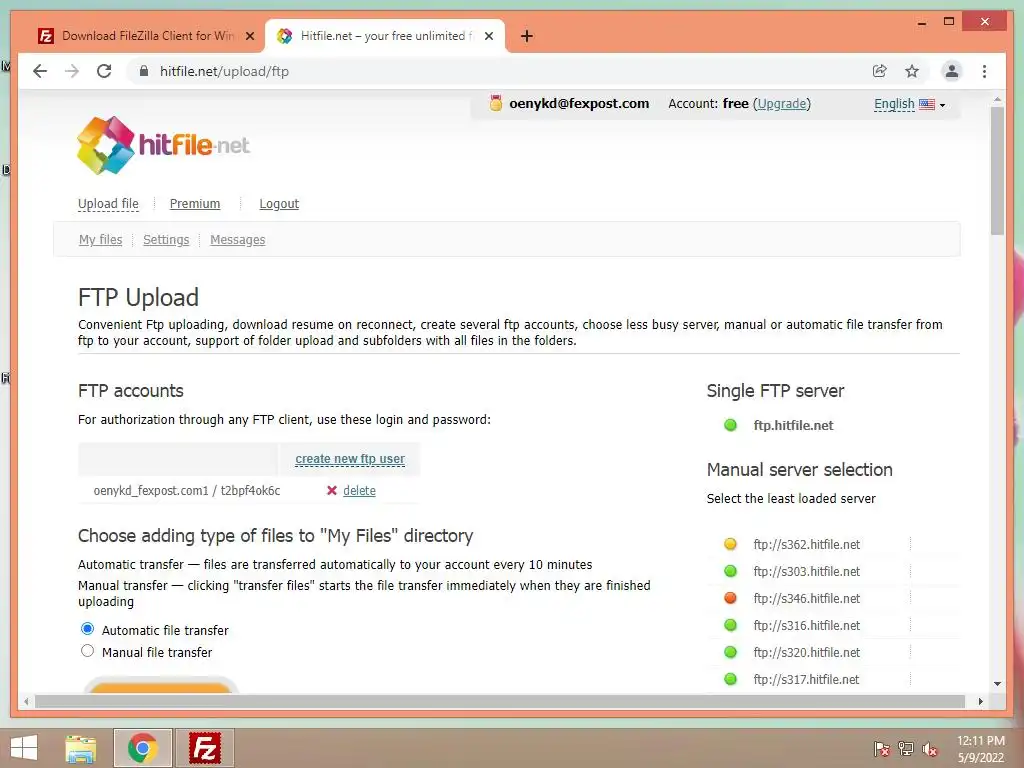1024x768 pixels.
Task: Click the hitfile.net logo
Action: [163, 146]
